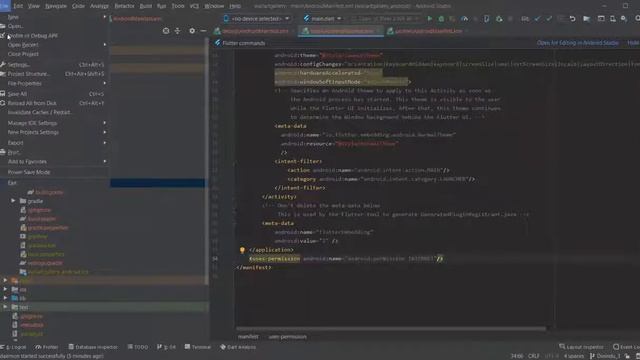Open the View menu
The image size is (640, 360).
33,6
